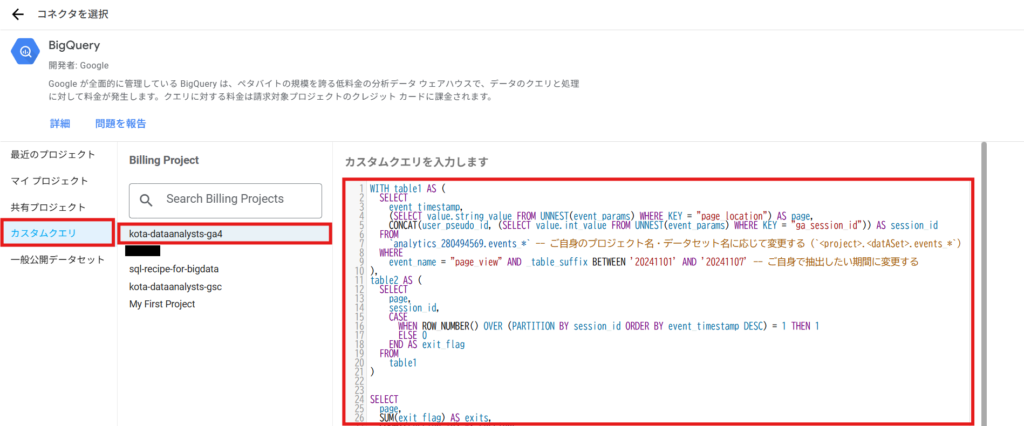
Task: Click the 'WITH table1 AS (' query line
Action: coord(407,188)
